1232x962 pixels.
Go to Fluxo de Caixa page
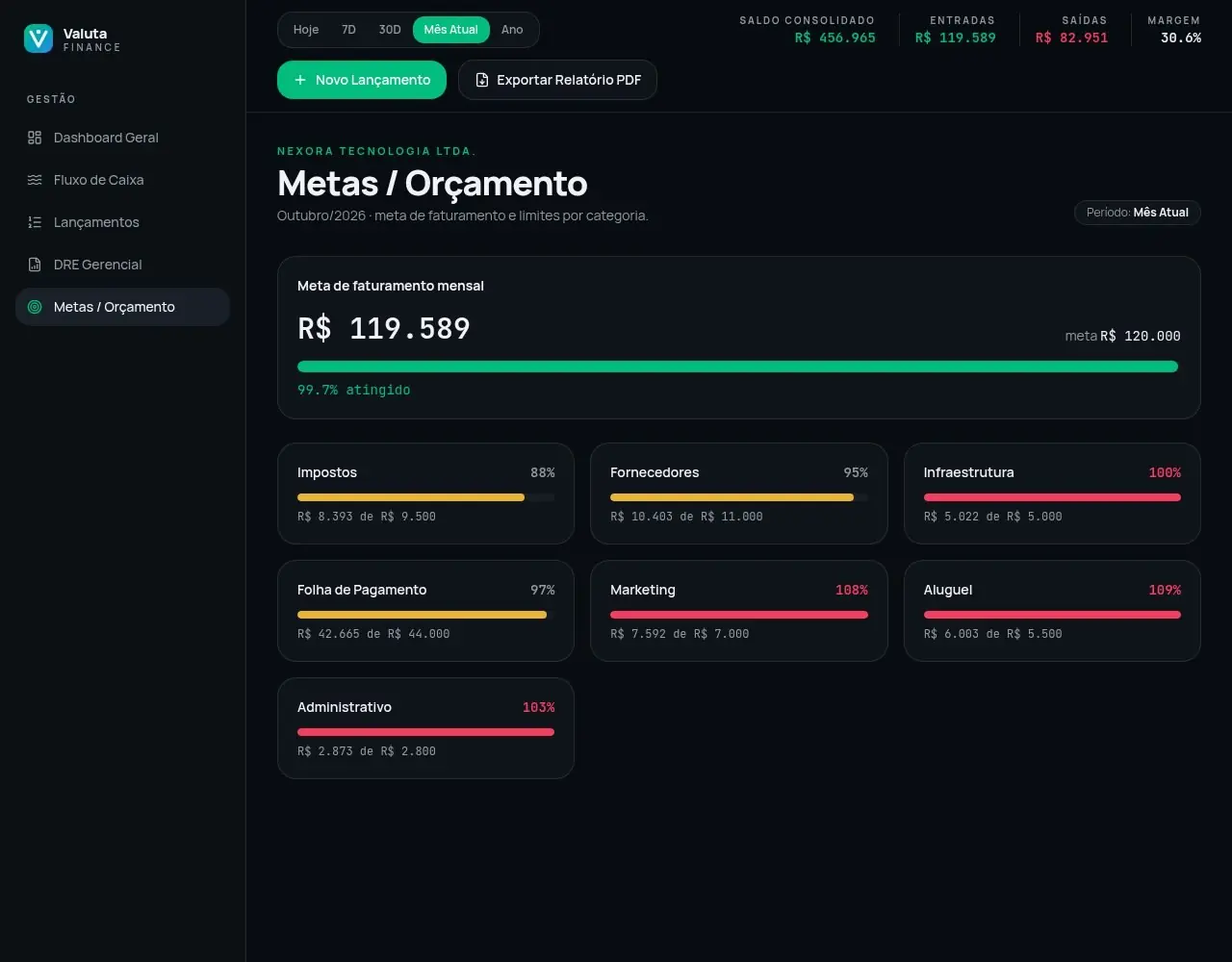click(123, 180)
